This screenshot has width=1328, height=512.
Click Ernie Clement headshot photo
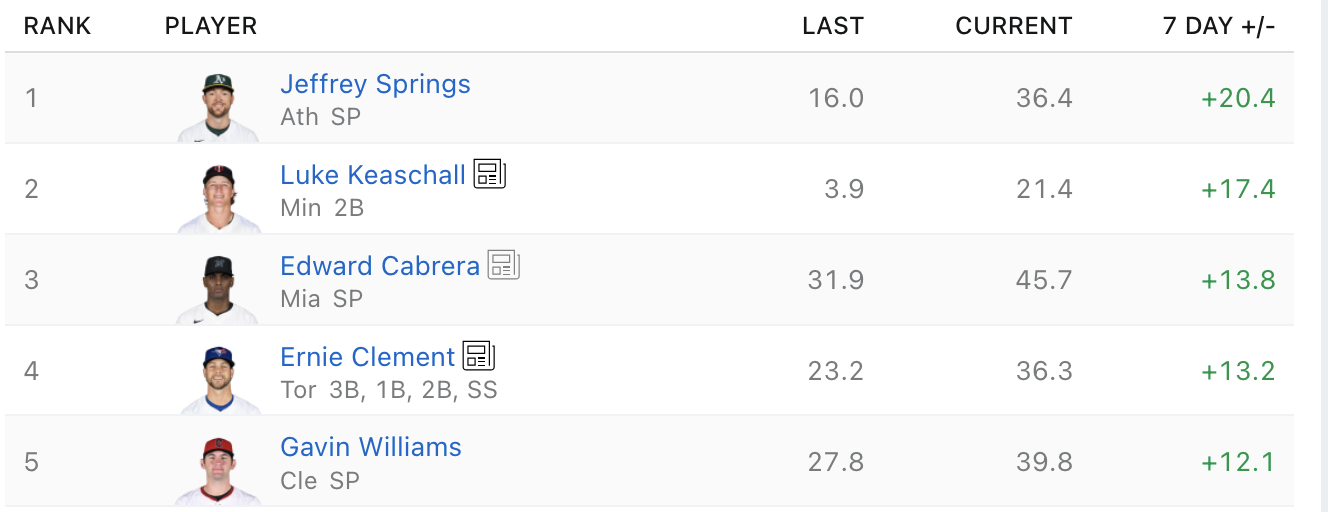(x=218, y=379)
